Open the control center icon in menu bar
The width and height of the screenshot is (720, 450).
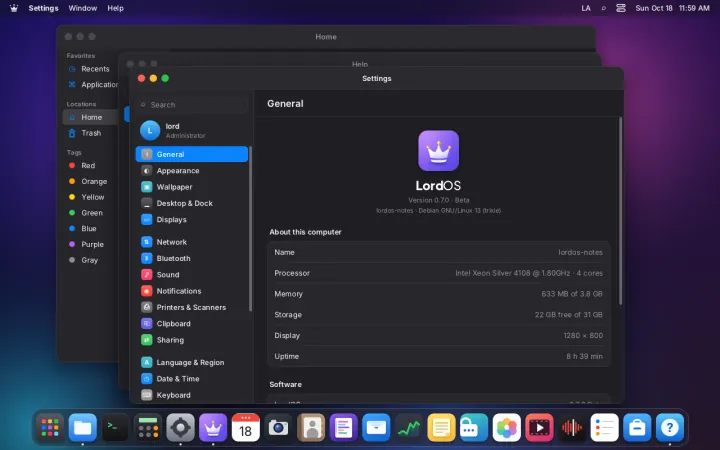pyautogui.click(x=621, y=8)
